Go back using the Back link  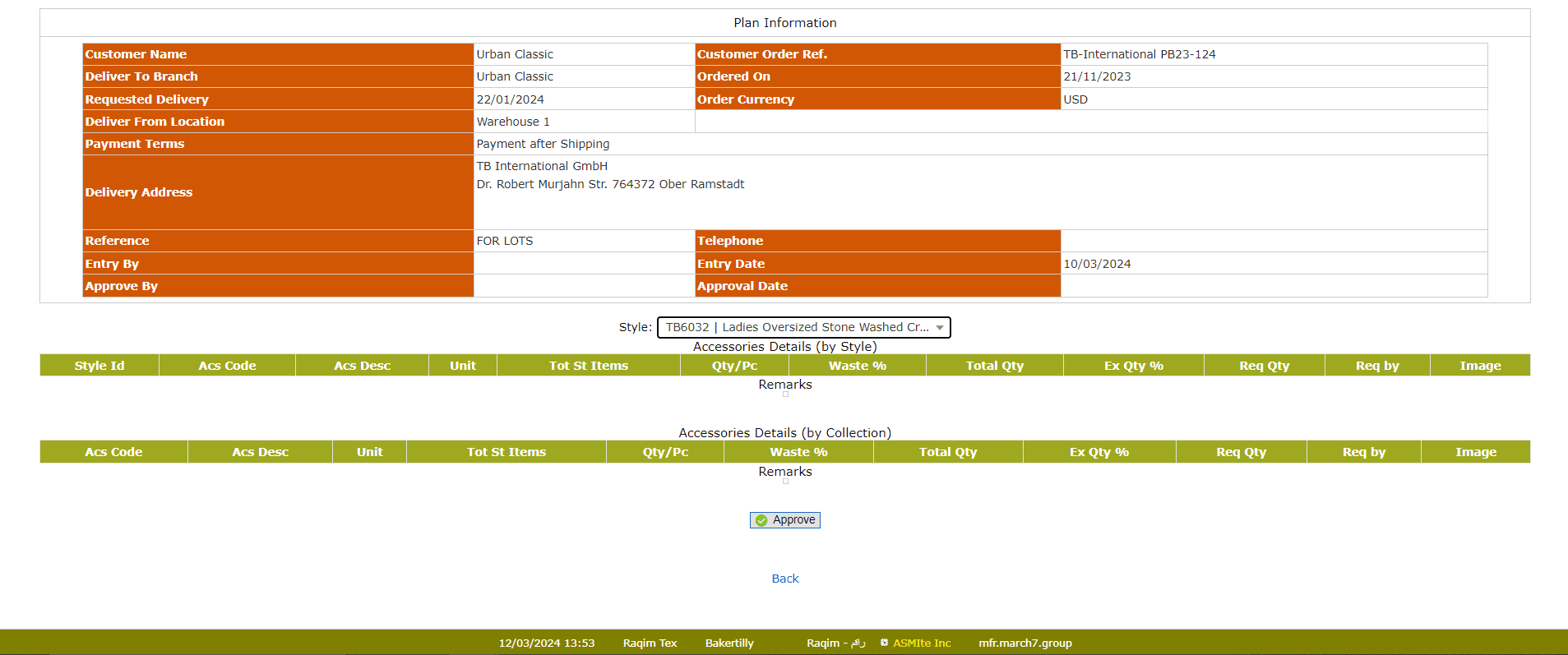[x=784, y=579]
